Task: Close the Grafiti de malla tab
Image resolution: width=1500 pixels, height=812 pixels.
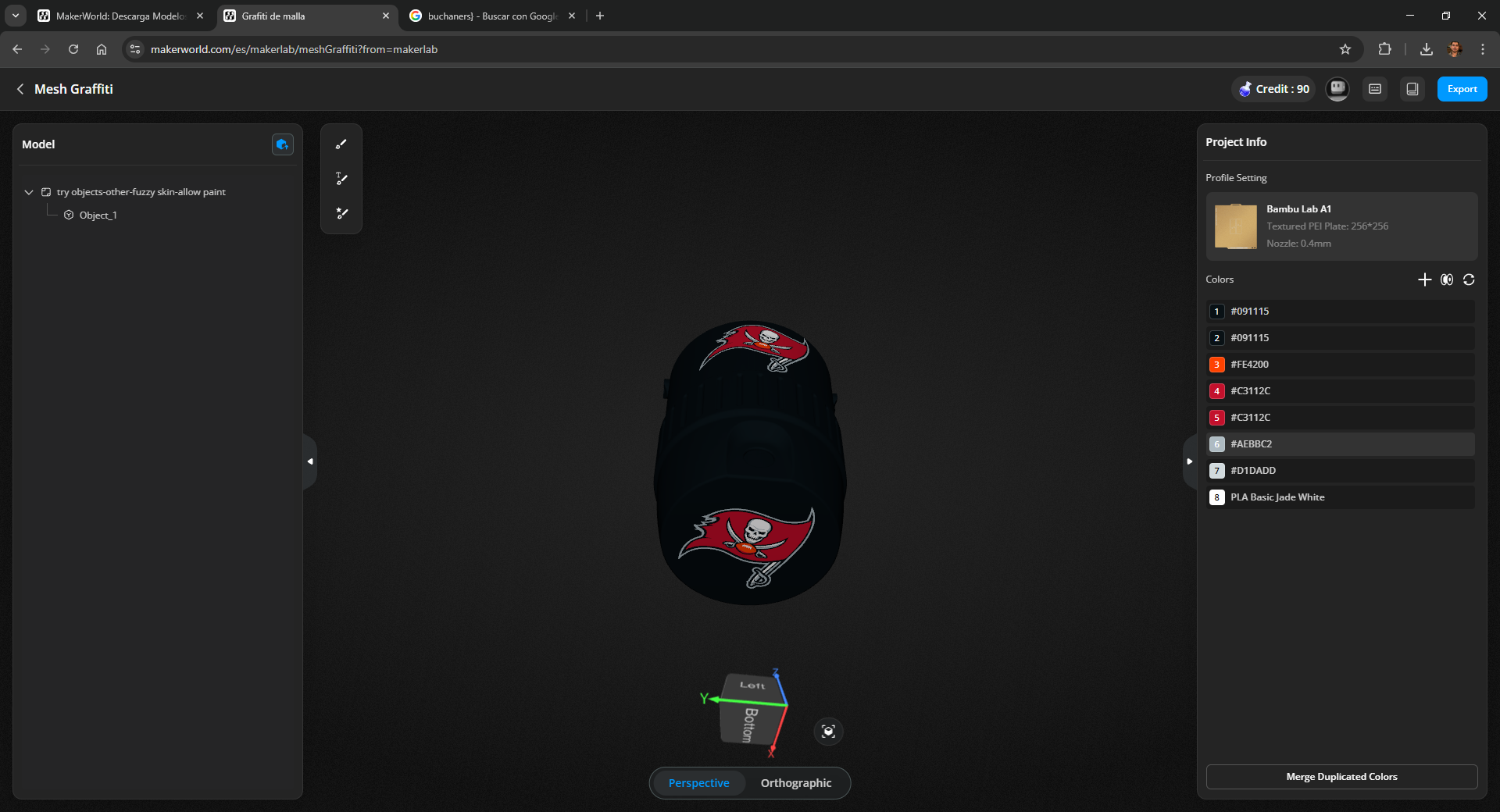Action: (385, 16)
